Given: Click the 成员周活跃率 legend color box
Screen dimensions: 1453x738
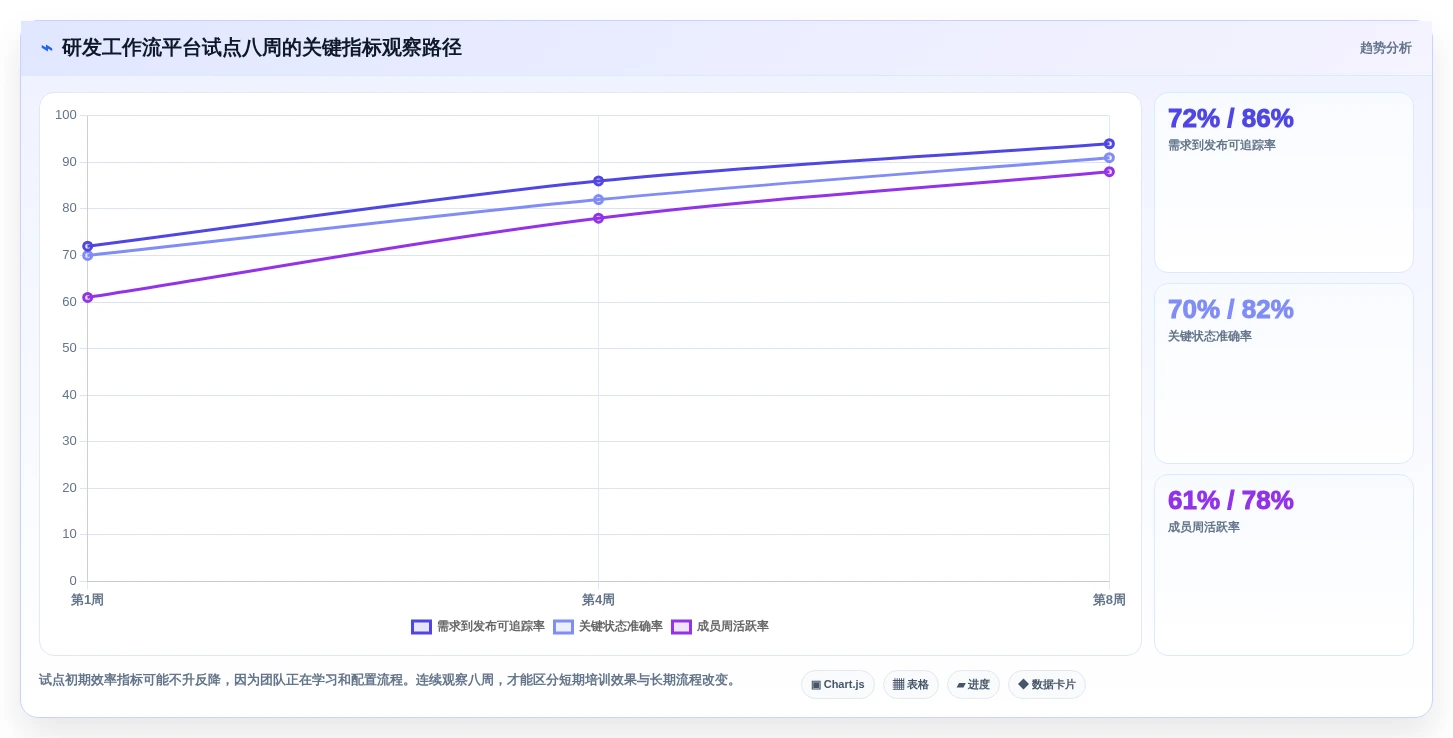Looking at the screenshot, I should coord(681,627).
